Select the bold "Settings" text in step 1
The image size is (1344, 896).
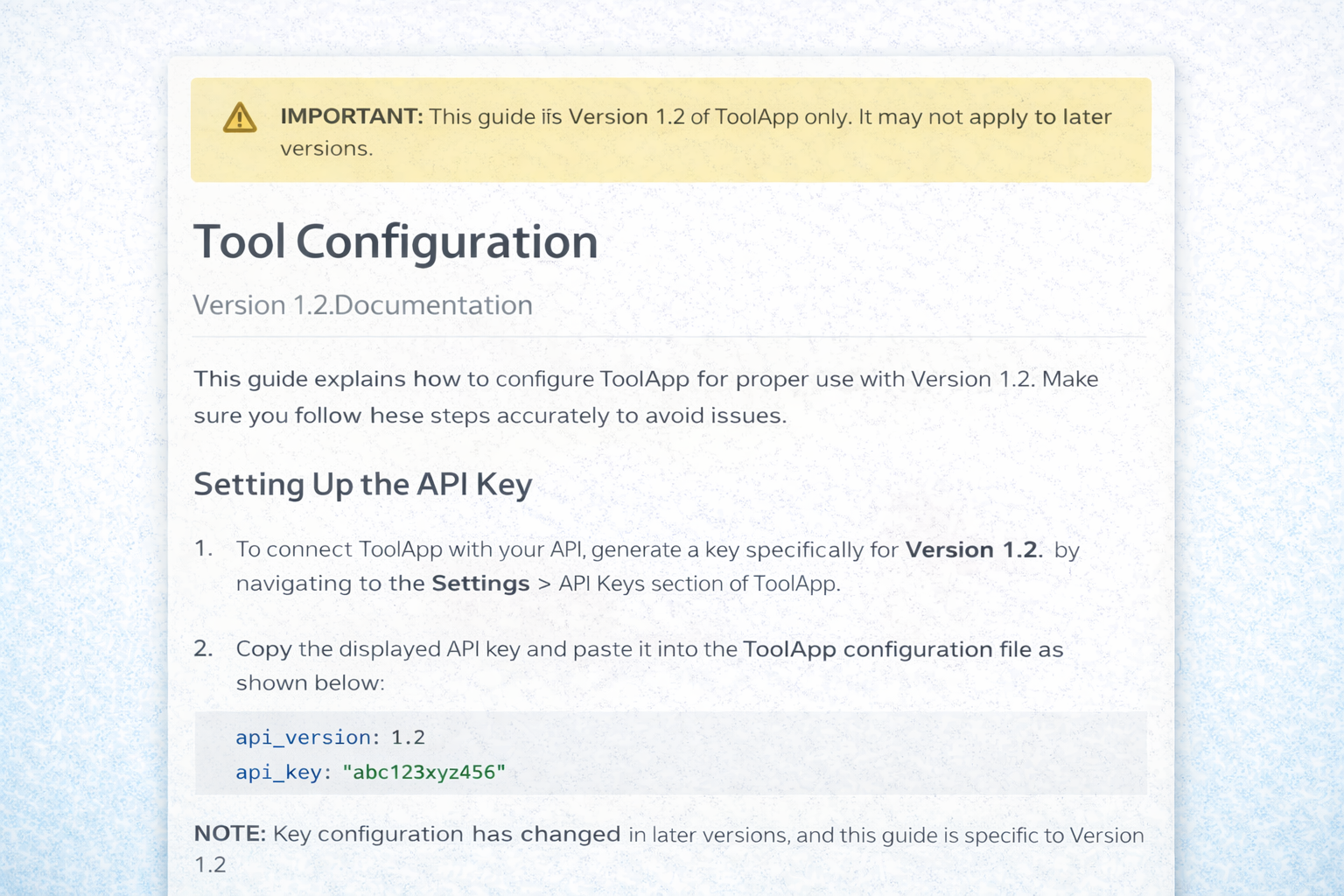479,583
